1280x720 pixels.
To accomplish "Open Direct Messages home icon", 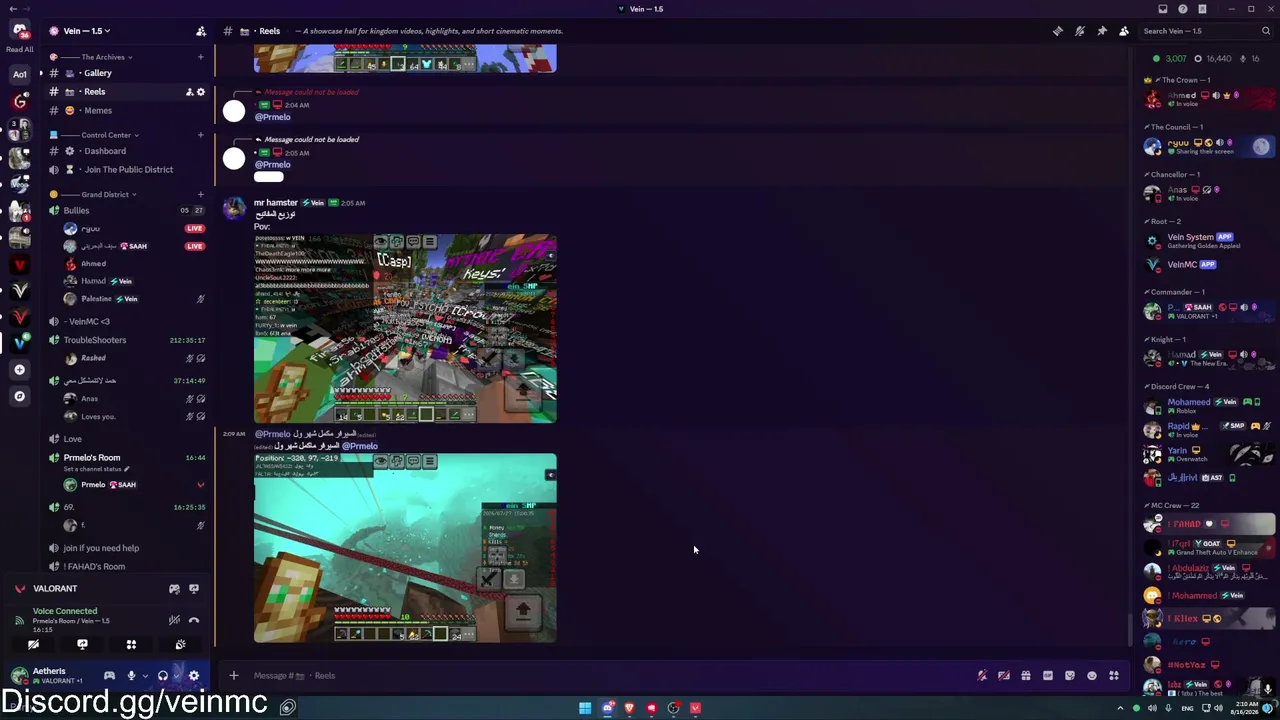I will pos(19,30).
